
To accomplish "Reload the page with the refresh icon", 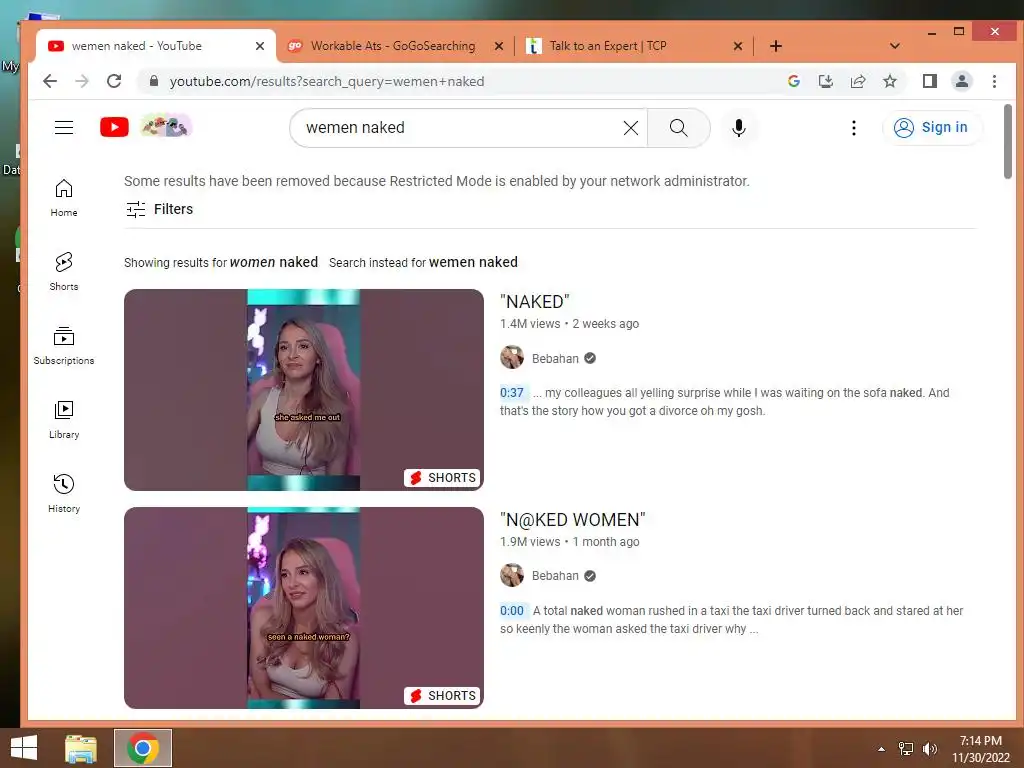I will point(114,81).
